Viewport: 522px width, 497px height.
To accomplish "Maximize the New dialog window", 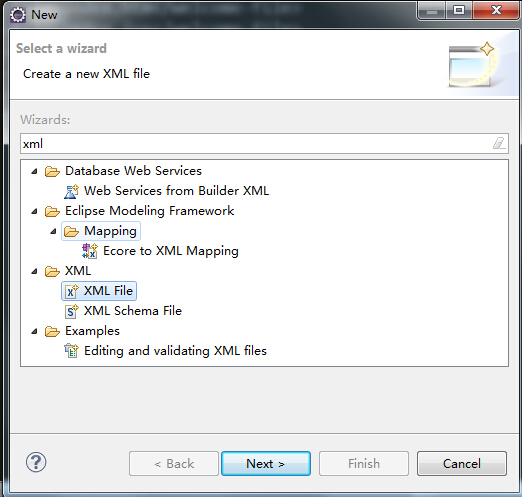I will coord(459,11).
